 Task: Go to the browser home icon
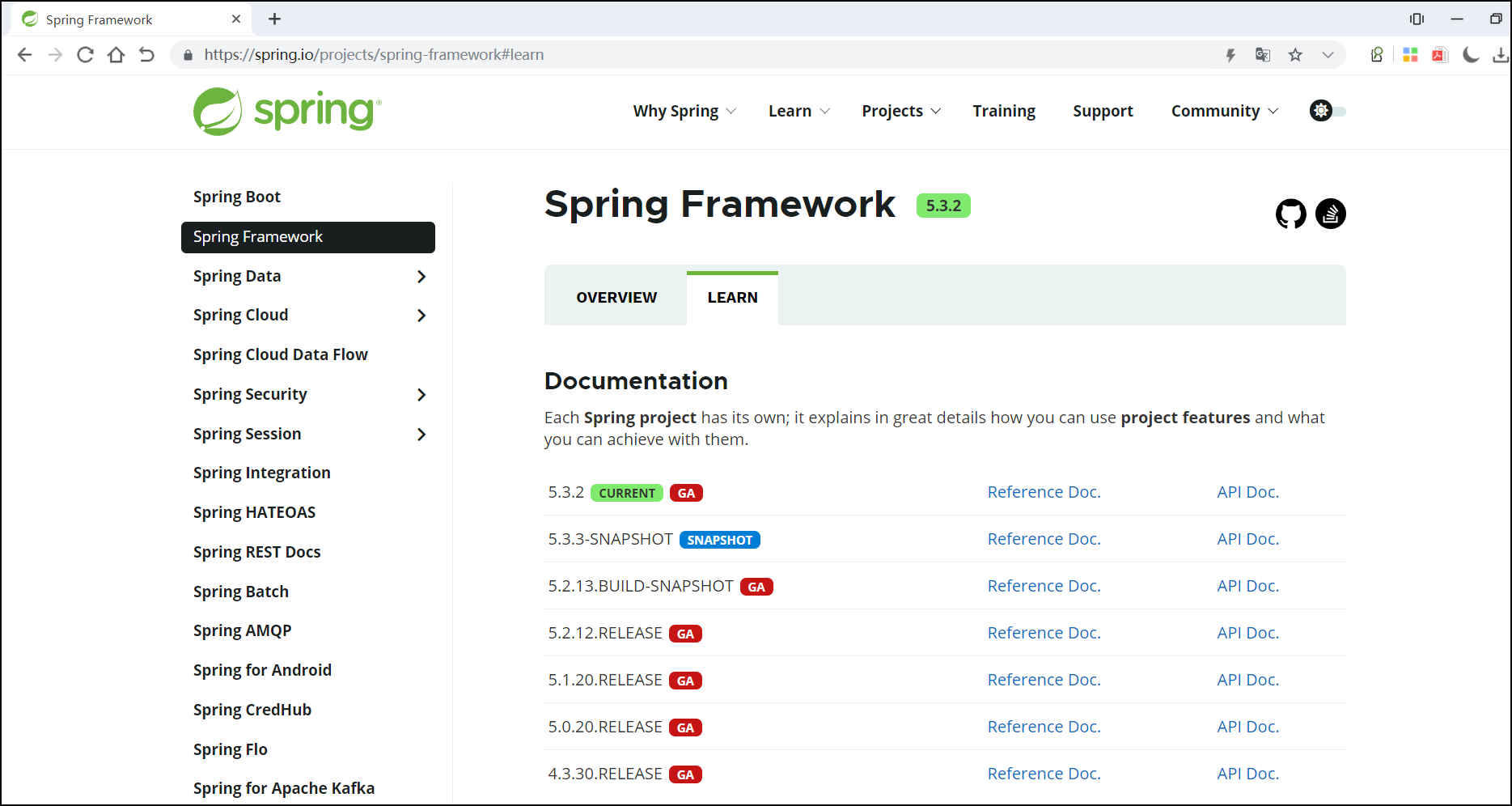pyautogui.click(x=116, y=54)
